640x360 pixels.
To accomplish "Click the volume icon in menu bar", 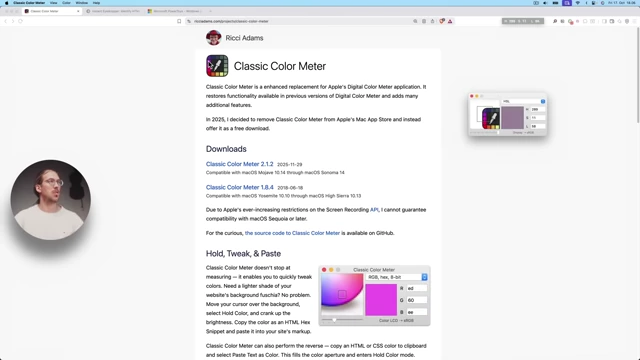I will (545, 3).
